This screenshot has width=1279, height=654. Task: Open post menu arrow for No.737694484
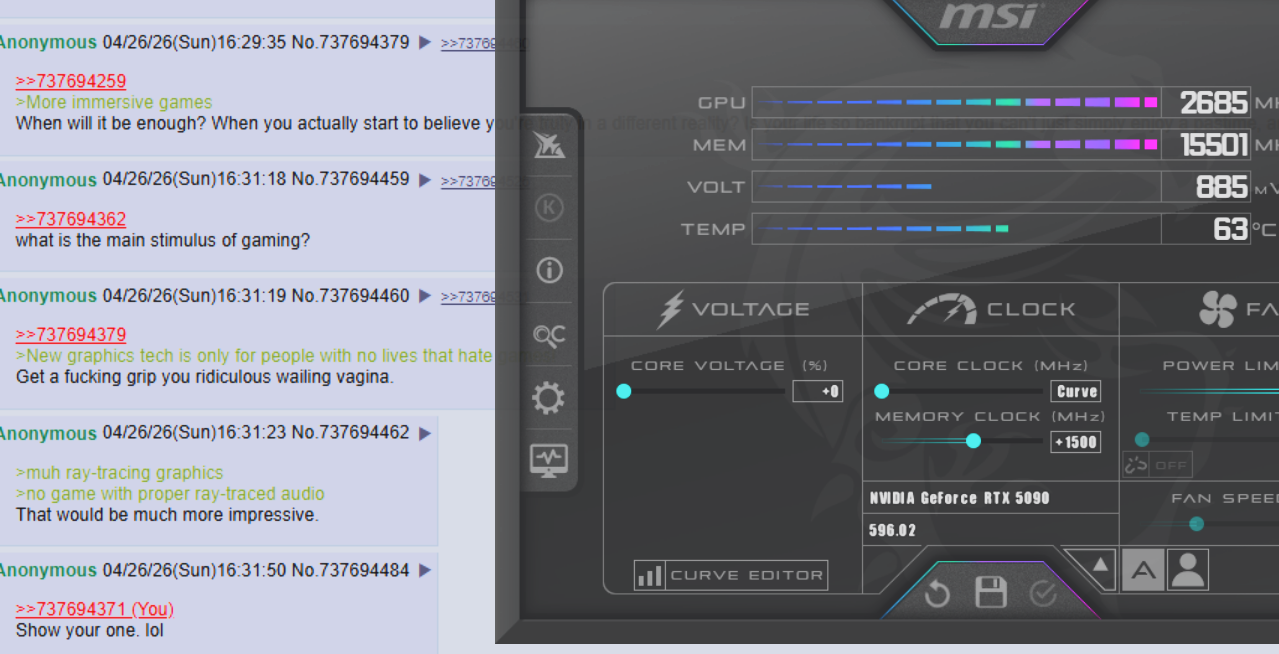(425, 570)
